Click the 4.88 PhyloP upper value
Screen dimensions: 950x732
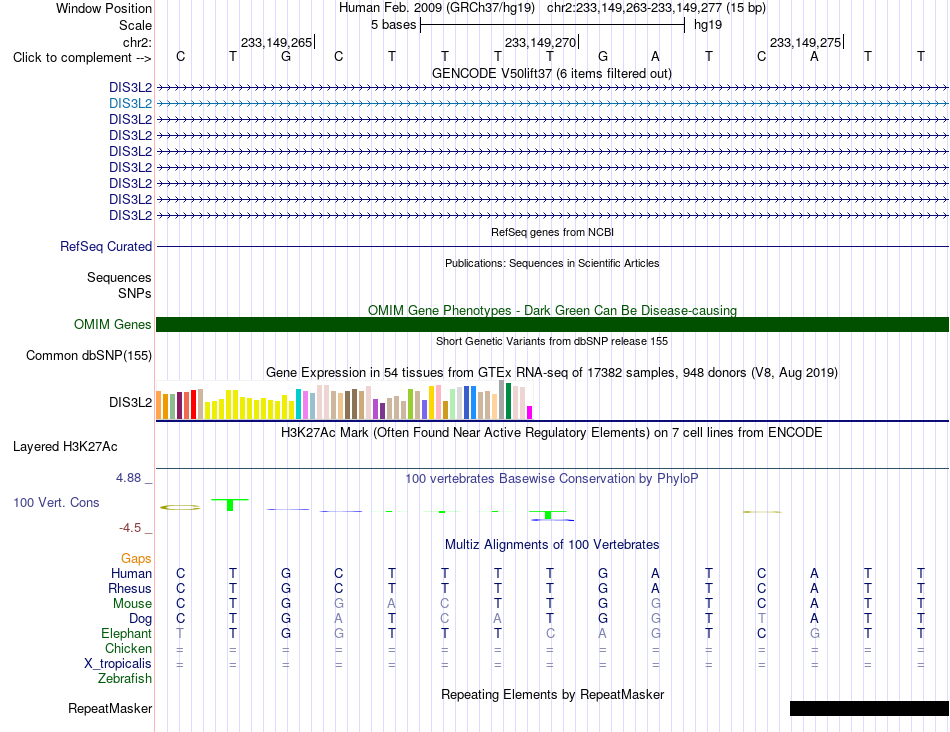pos(128,478)
